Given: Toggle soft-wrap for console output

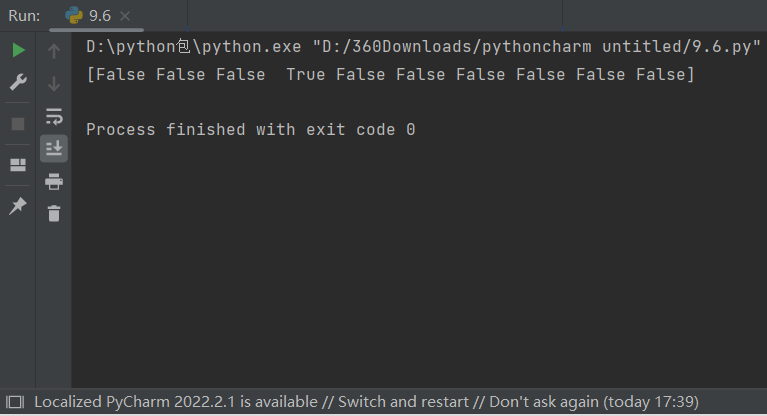Looking at the screenshot, I should tap(54, 116).
